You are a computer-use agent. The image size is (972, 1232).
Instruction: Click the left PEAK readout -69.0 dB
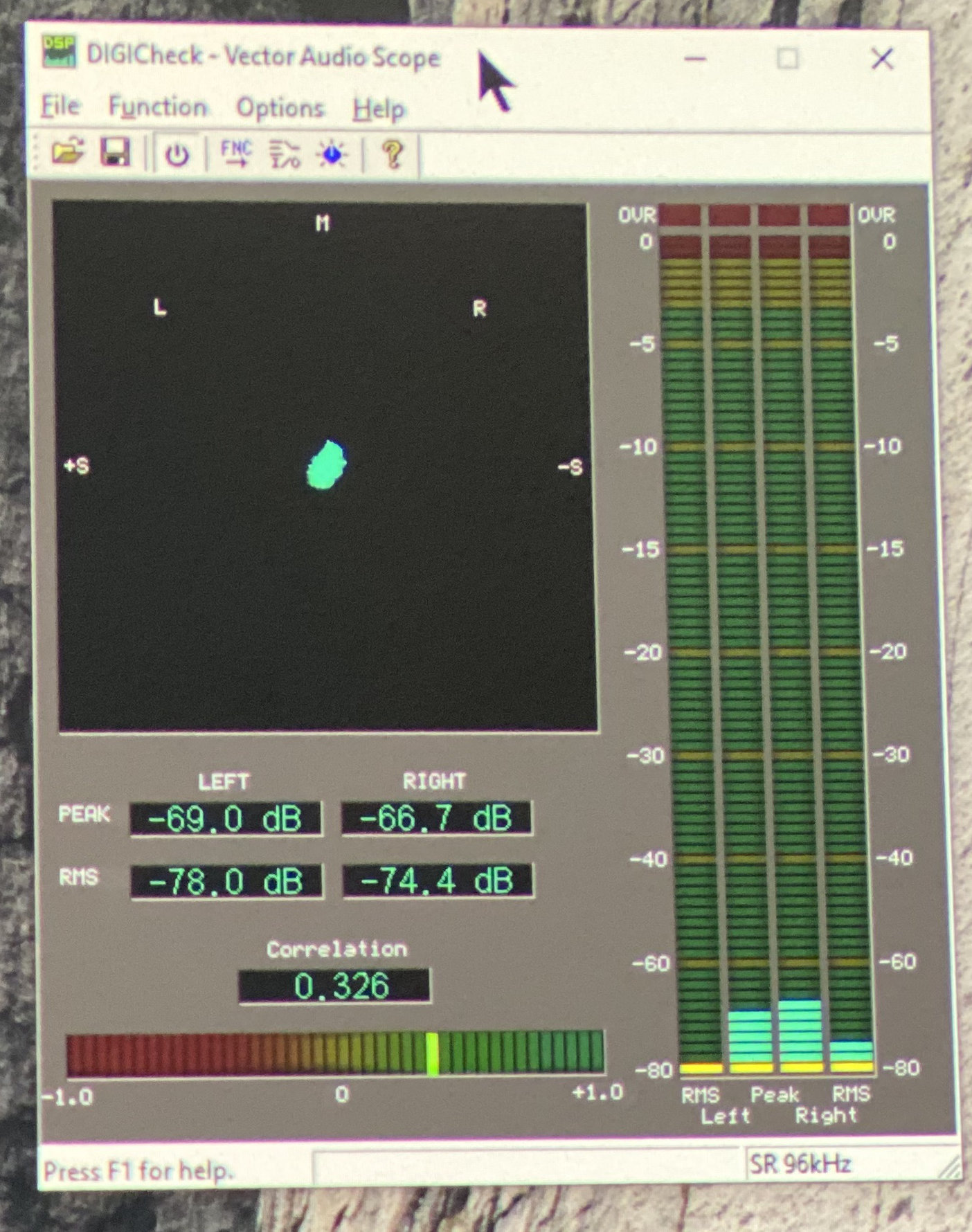pyautogui.click(x=226, y=819)
